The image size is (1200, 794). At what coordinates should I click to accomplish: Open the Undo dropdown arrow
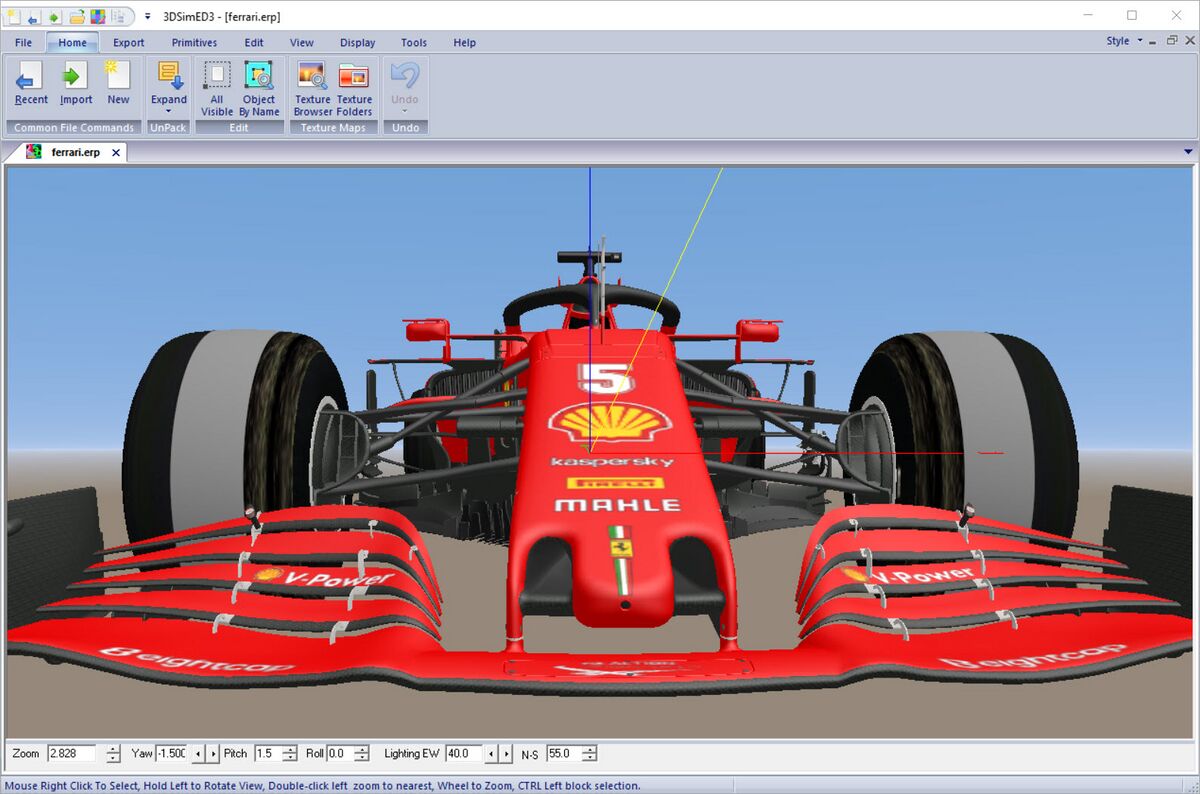[404, 109]
